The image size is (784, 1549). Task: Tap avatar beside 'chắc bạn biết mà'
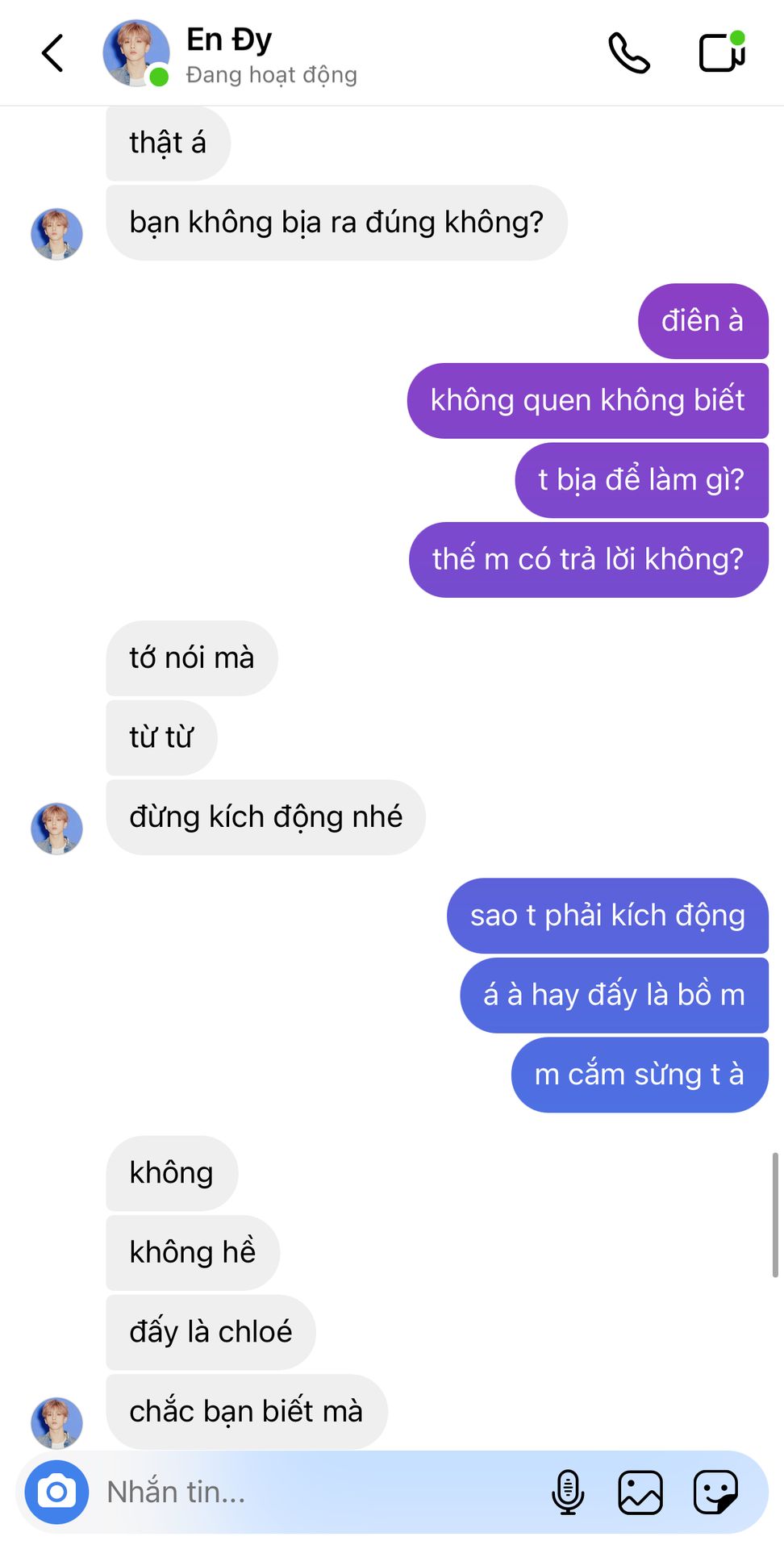(x=56, y=1423)
